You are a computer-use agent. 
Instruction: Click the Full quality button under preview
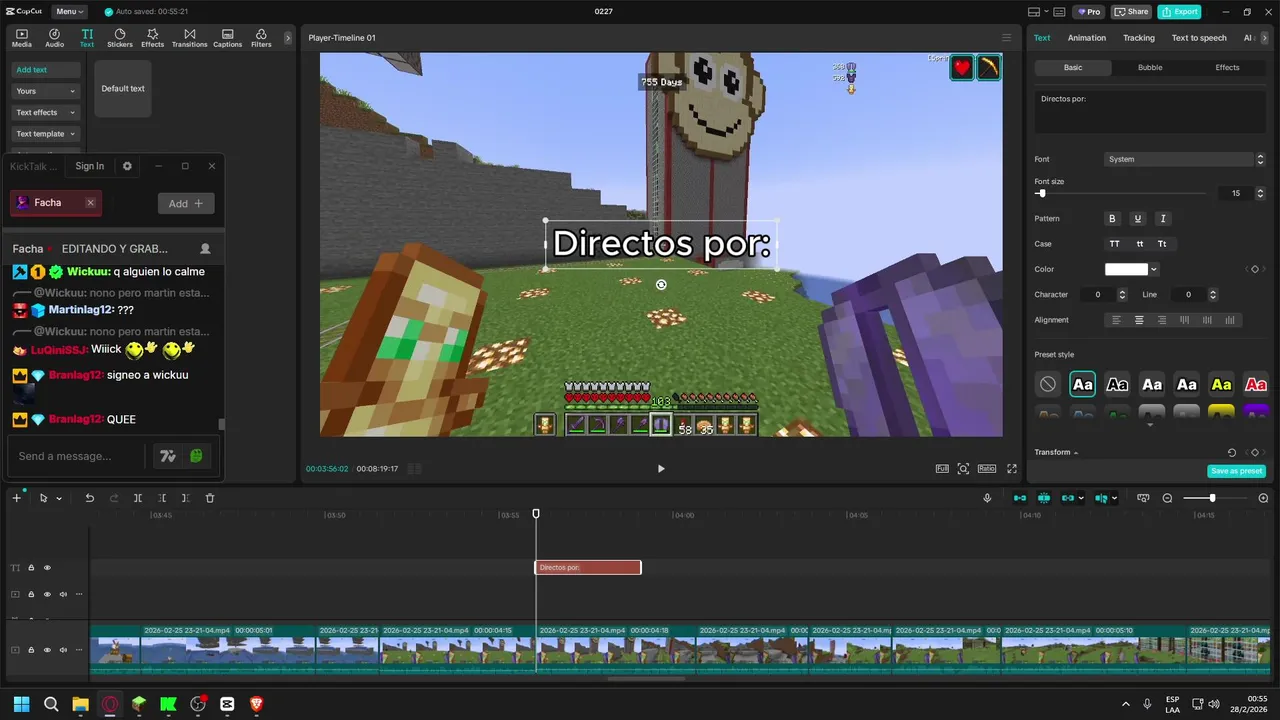[x=942, y=468]
